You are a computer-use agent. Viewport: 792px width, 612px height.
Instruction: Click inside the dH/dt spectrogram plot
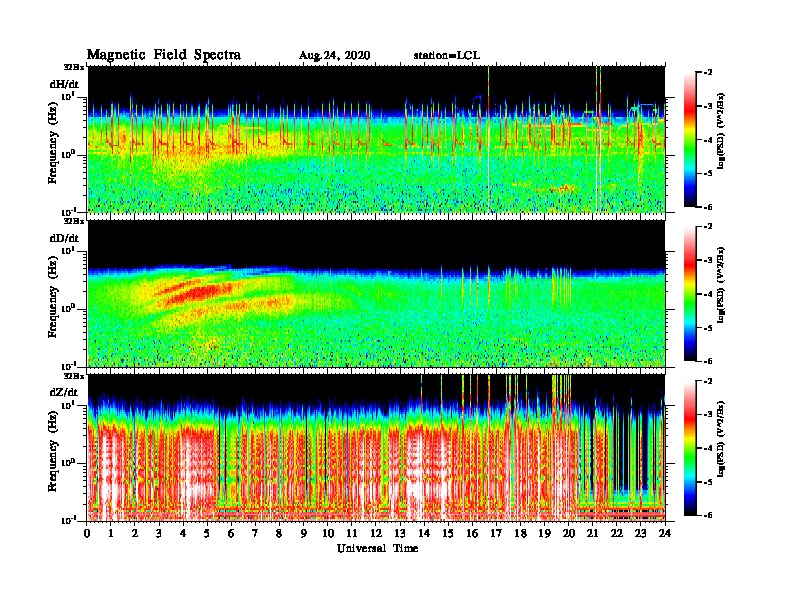pos(377,139)
